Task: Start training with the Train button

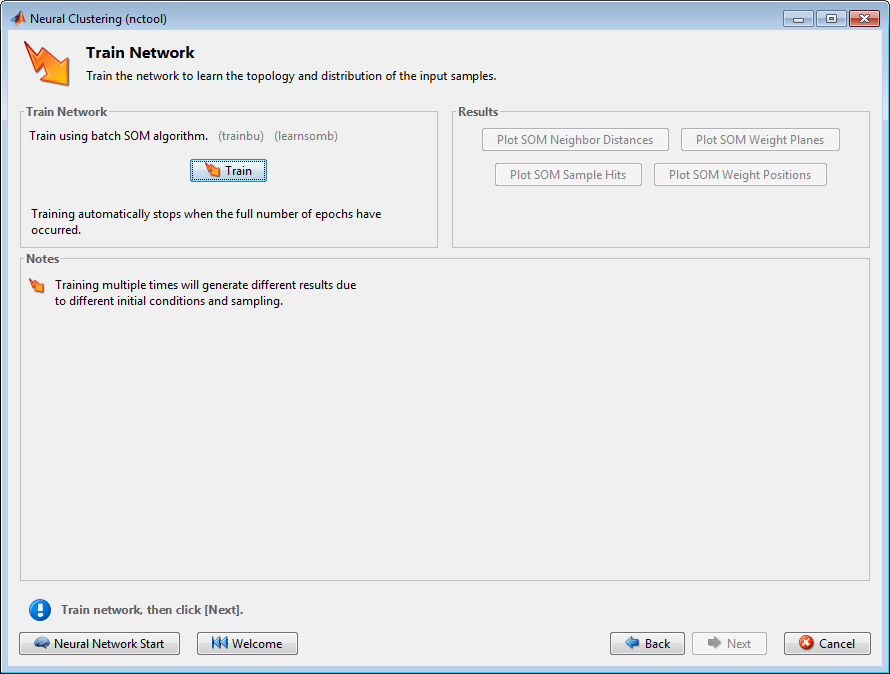Action: pos(228,170)
